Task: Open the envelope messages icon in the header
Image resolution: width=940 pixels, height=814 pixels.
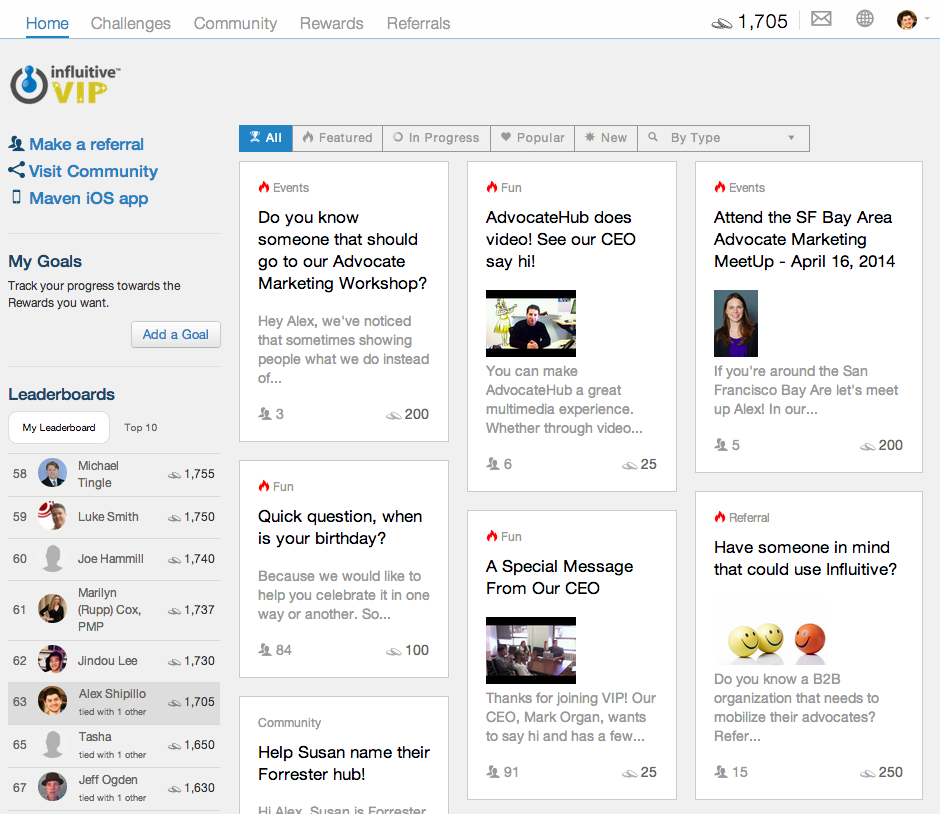Action: coord(821,19)
